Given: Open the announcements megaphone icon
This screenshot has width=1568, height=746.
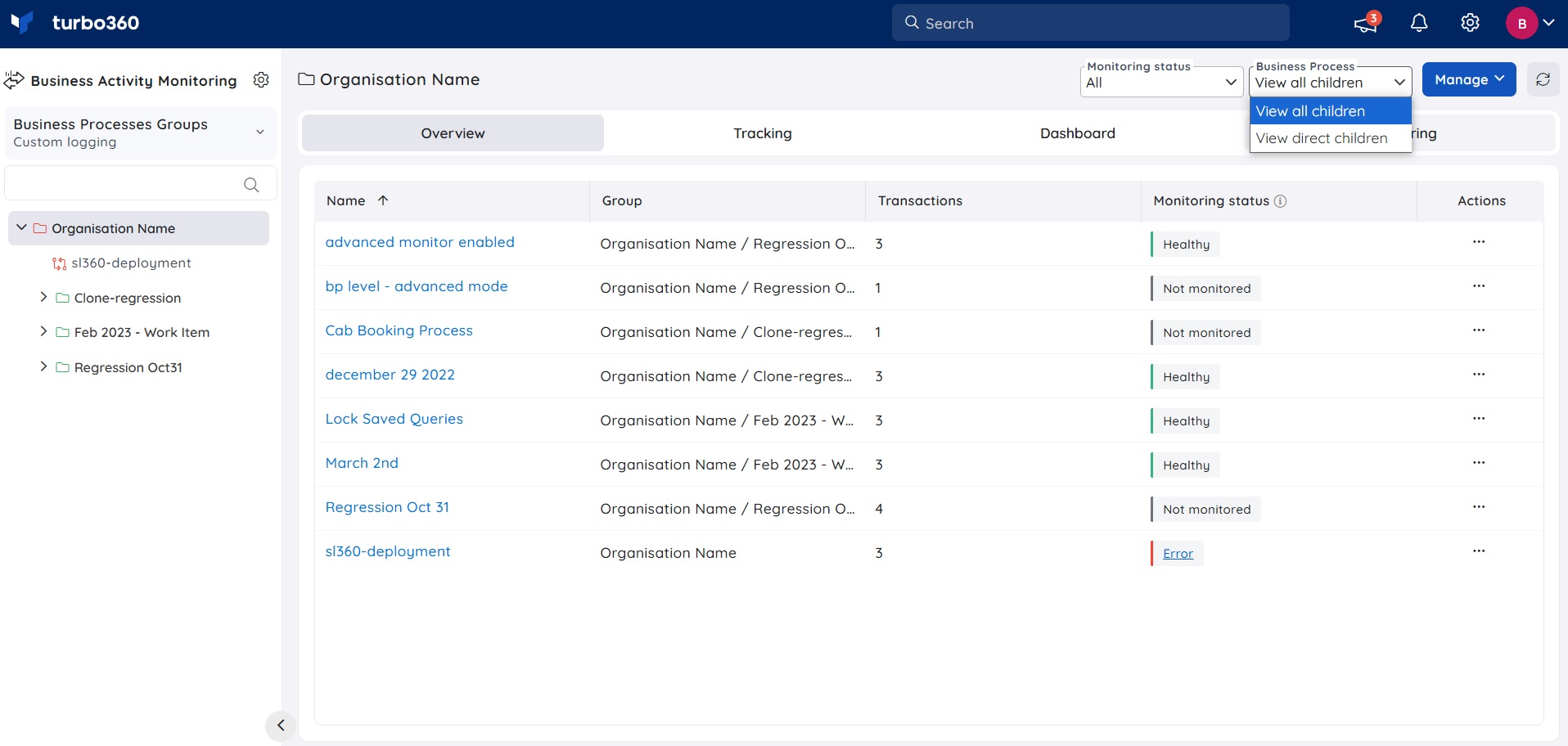Looking at the screenshot, I should pyautogui.click(x=1366, y=23).
